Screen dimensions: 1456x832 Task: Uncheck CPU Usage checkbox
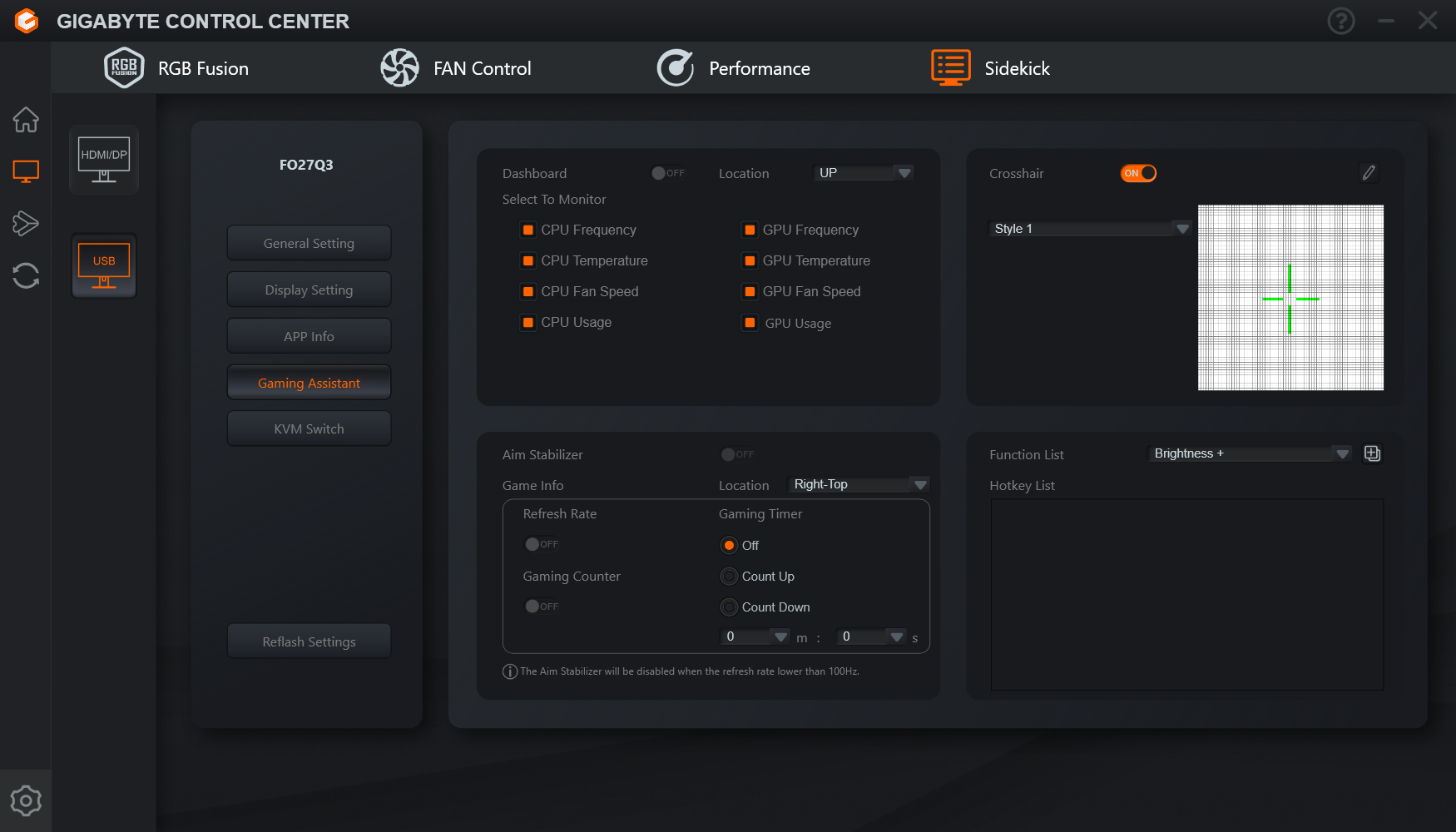point(527,322)
